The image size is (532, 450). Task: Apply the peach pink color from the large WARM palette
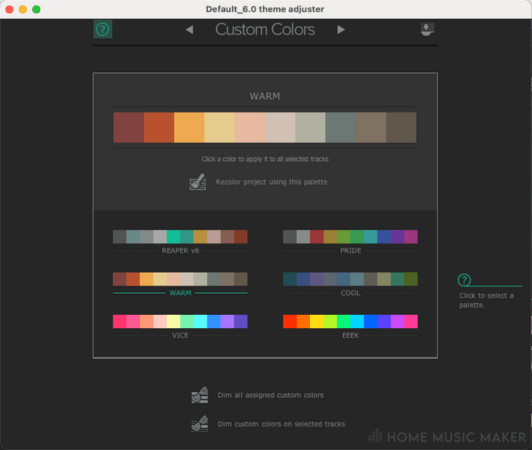[250, 127]
